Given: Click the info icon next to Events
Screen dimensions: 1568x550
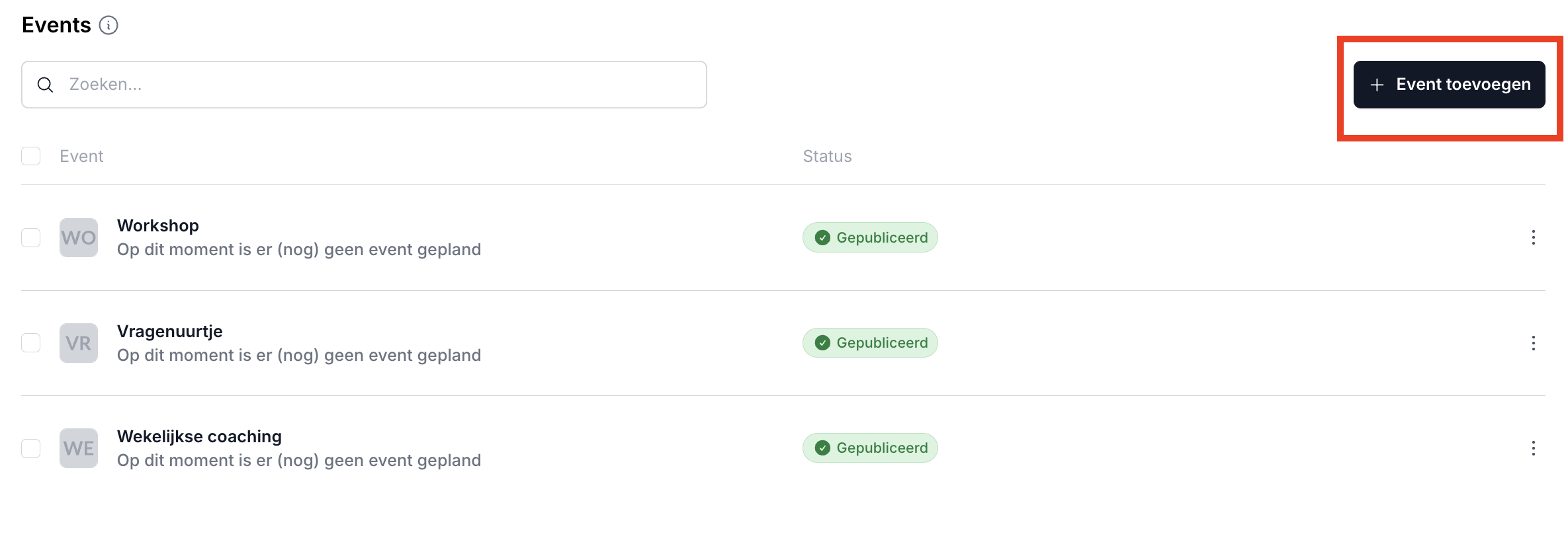Looking at the screenshot, I should [x=109, y=25].
